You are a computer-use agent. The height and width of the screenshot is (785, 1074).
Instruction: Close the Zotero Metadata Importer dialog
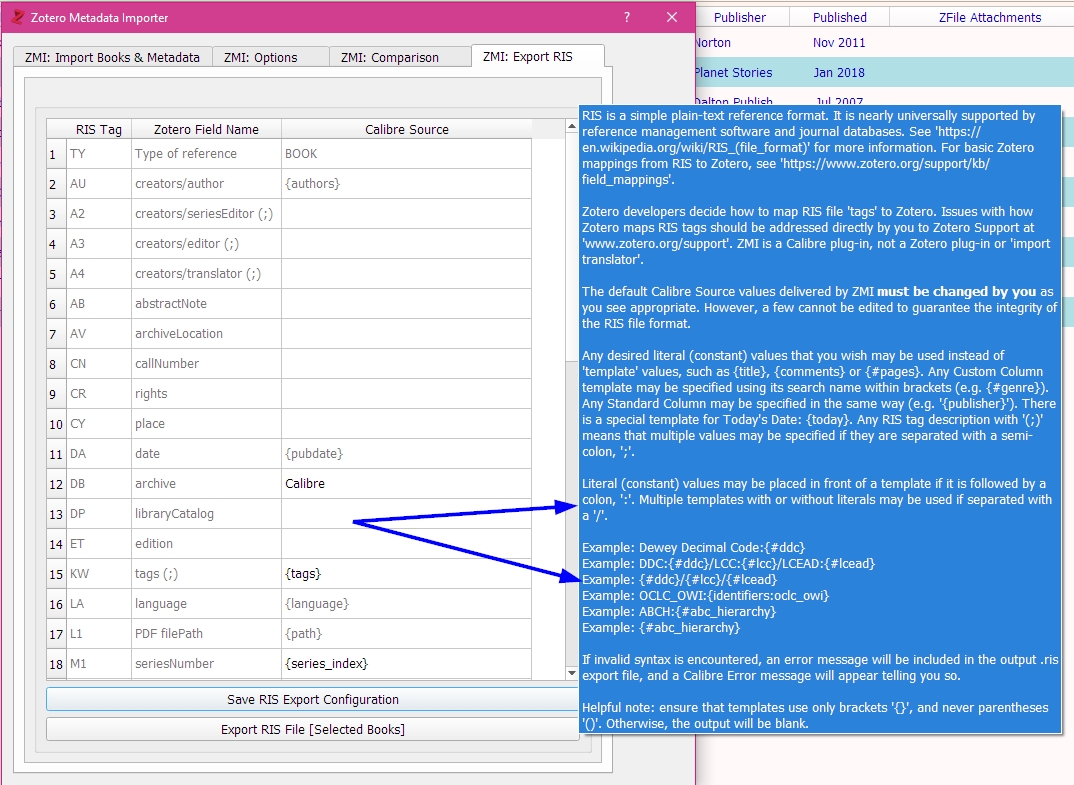(x=672, y=17)
